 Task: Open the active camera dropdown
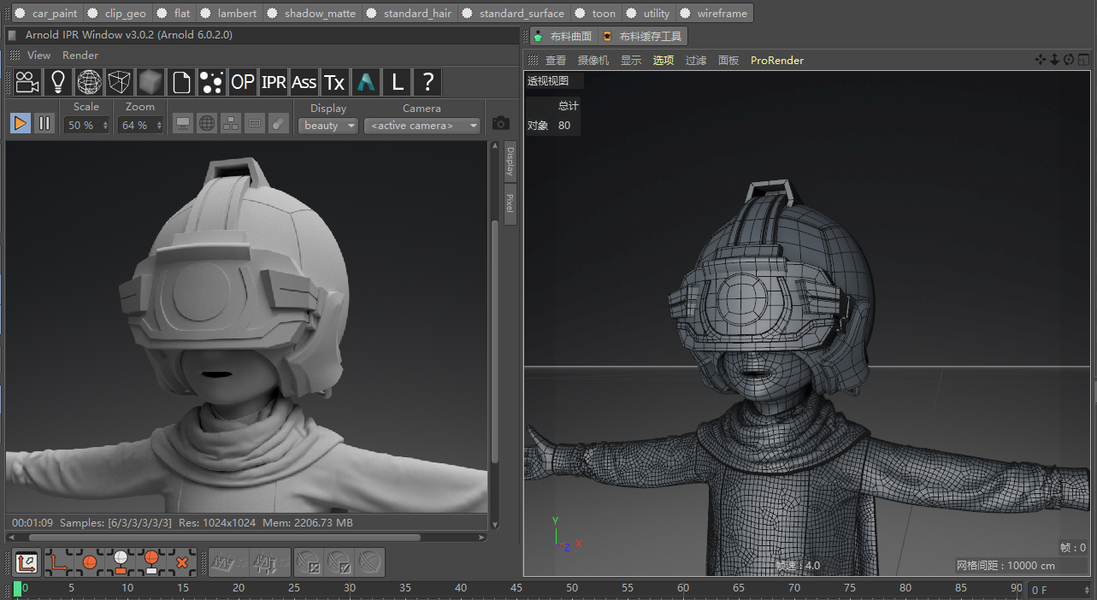[423, 126]
